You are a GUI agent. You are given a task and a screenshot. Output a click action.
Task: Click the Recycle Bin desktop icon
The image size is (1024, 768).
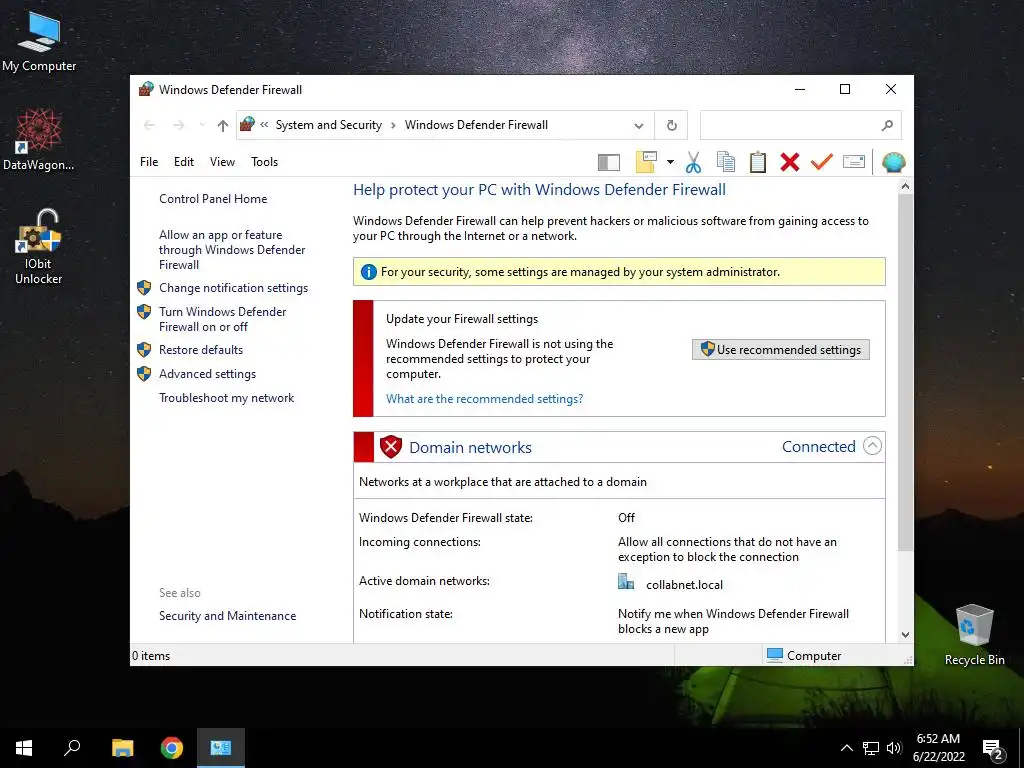(974, 635)
